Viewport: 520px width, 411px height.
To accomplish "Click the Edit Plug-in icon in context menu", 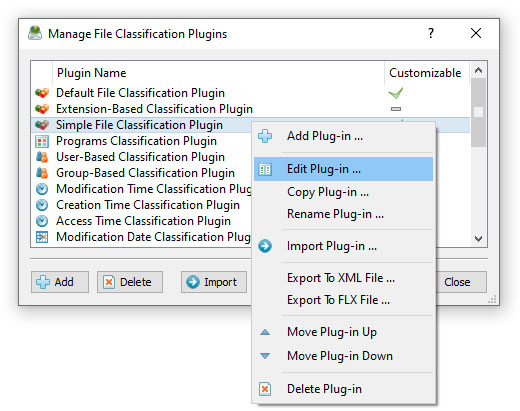I will [265, 169].
